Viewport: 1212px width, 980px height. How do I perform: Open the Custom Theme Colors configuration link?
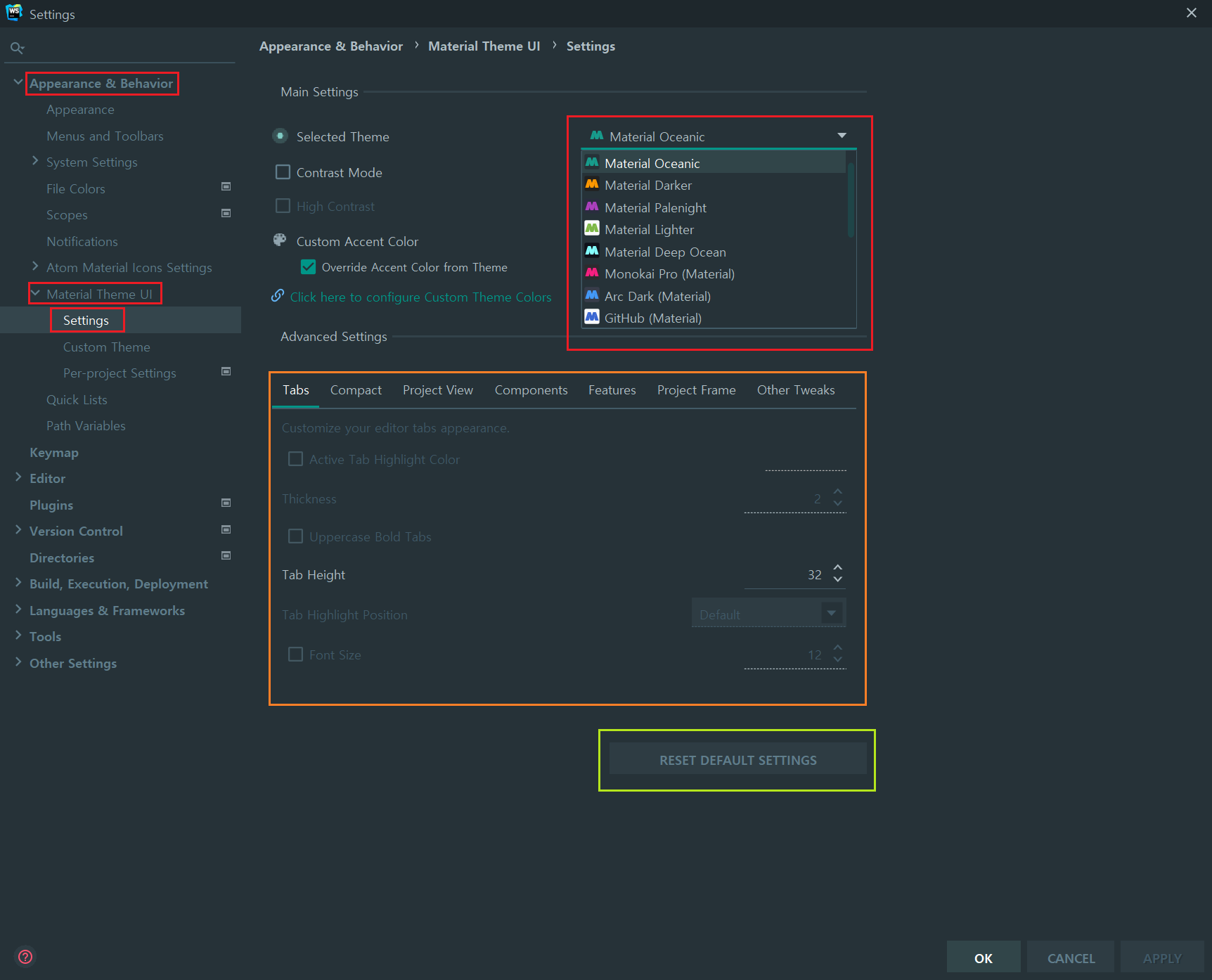[420, 297]
